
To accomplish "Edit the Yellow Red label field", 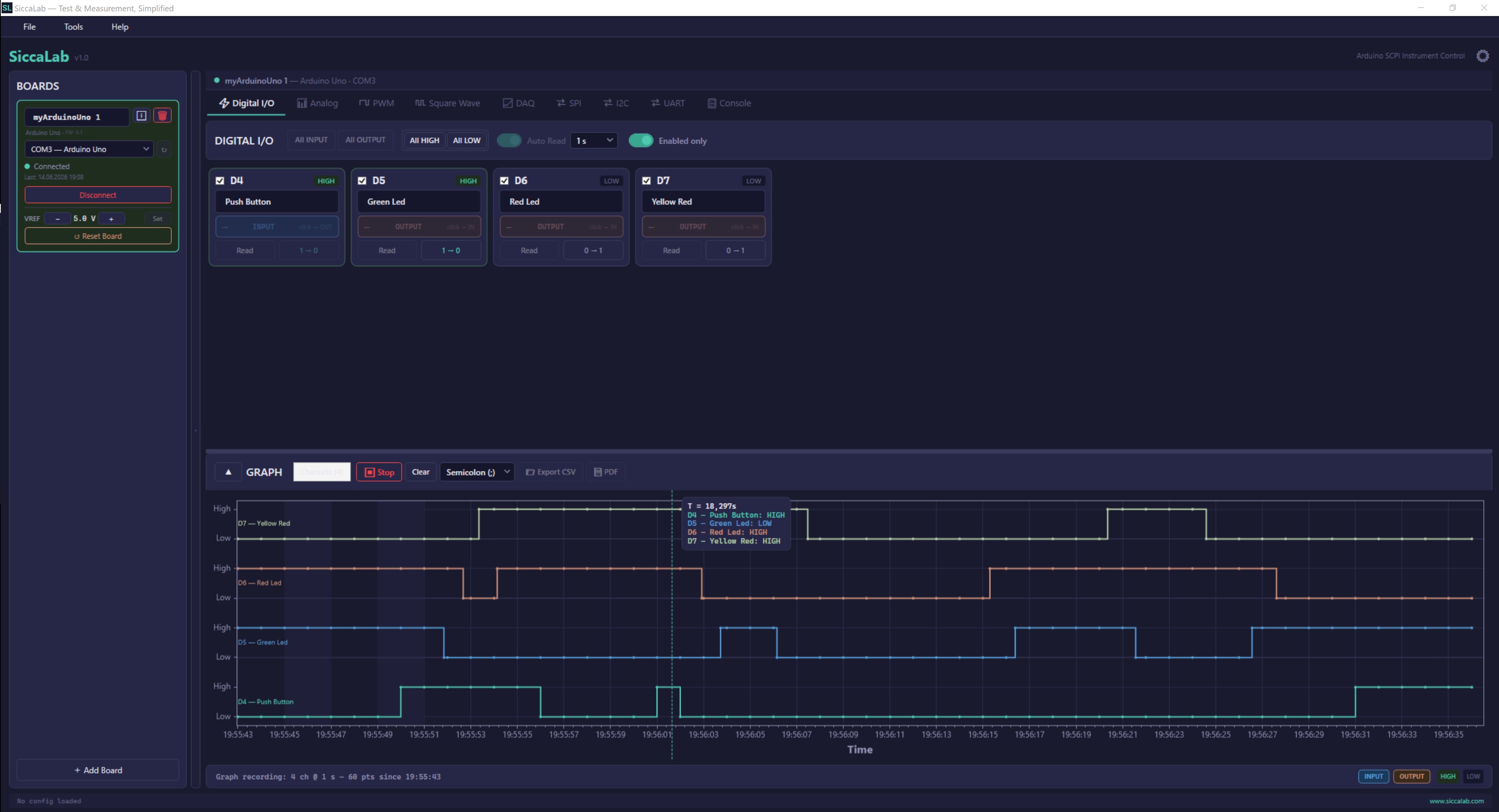I will pyautogui.click(x=703, y=202).
